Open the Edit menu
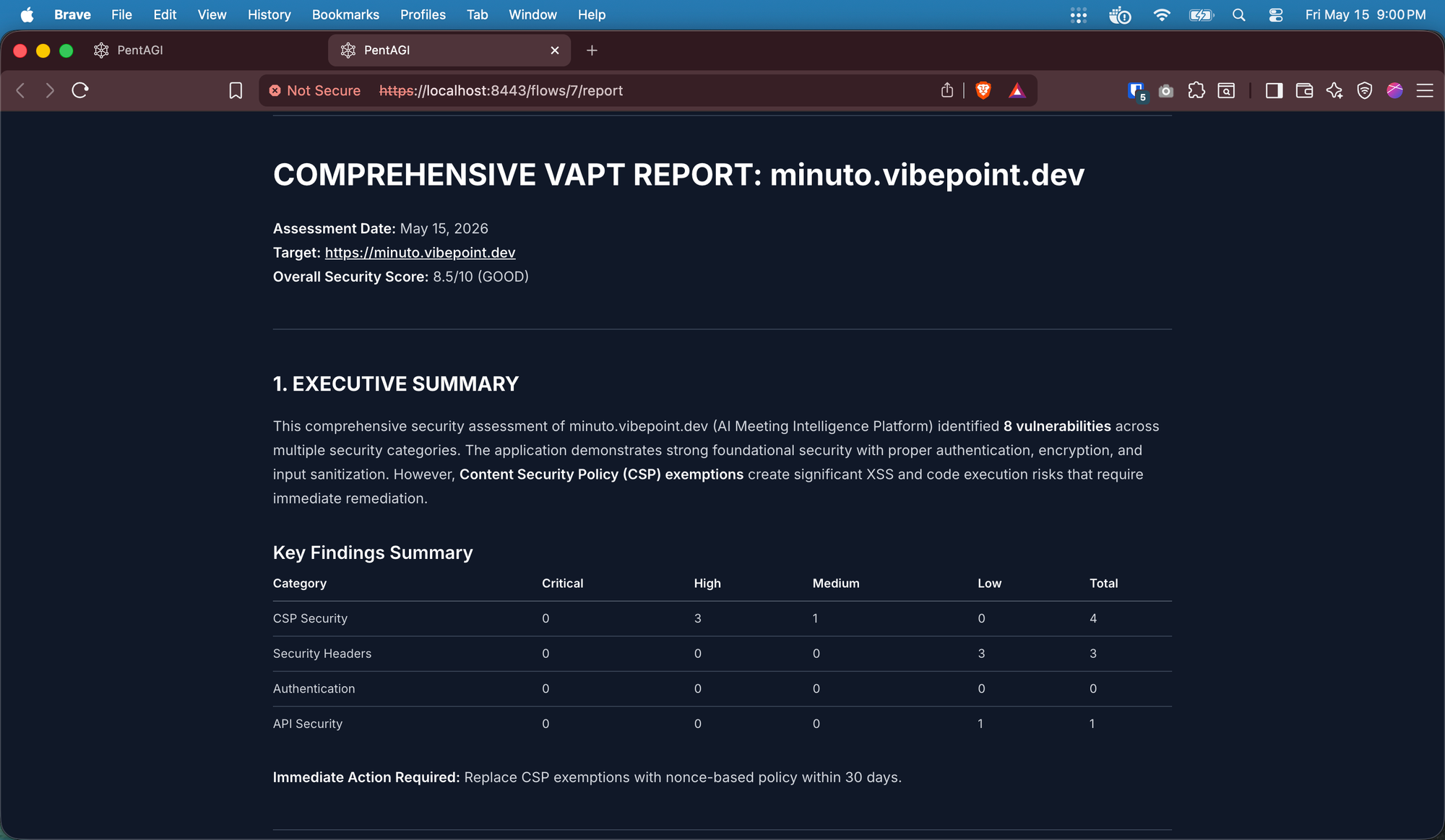Viewport: 1445px width, 840px height. coord(165,14)
